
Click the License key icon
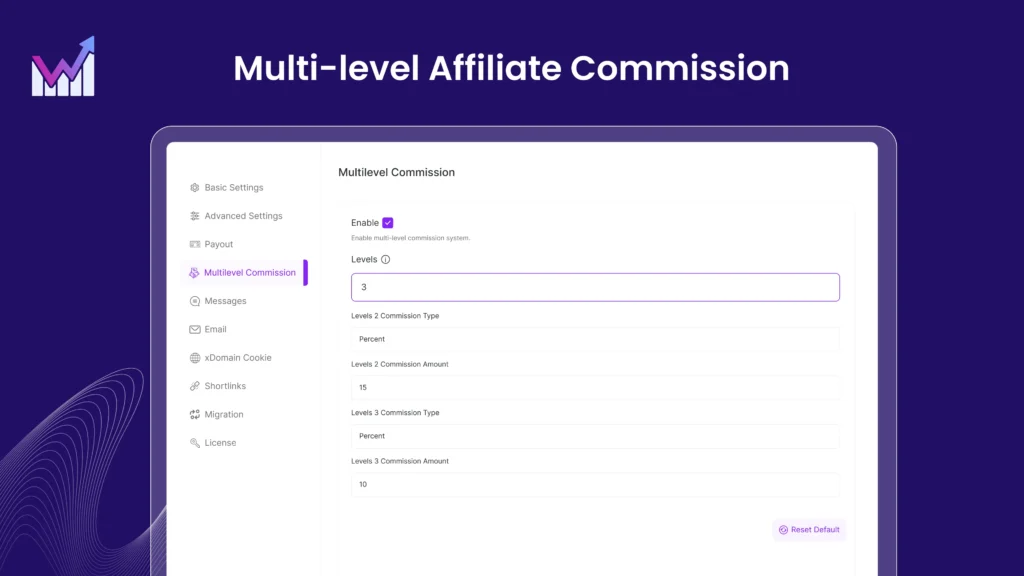pos(195,443)
